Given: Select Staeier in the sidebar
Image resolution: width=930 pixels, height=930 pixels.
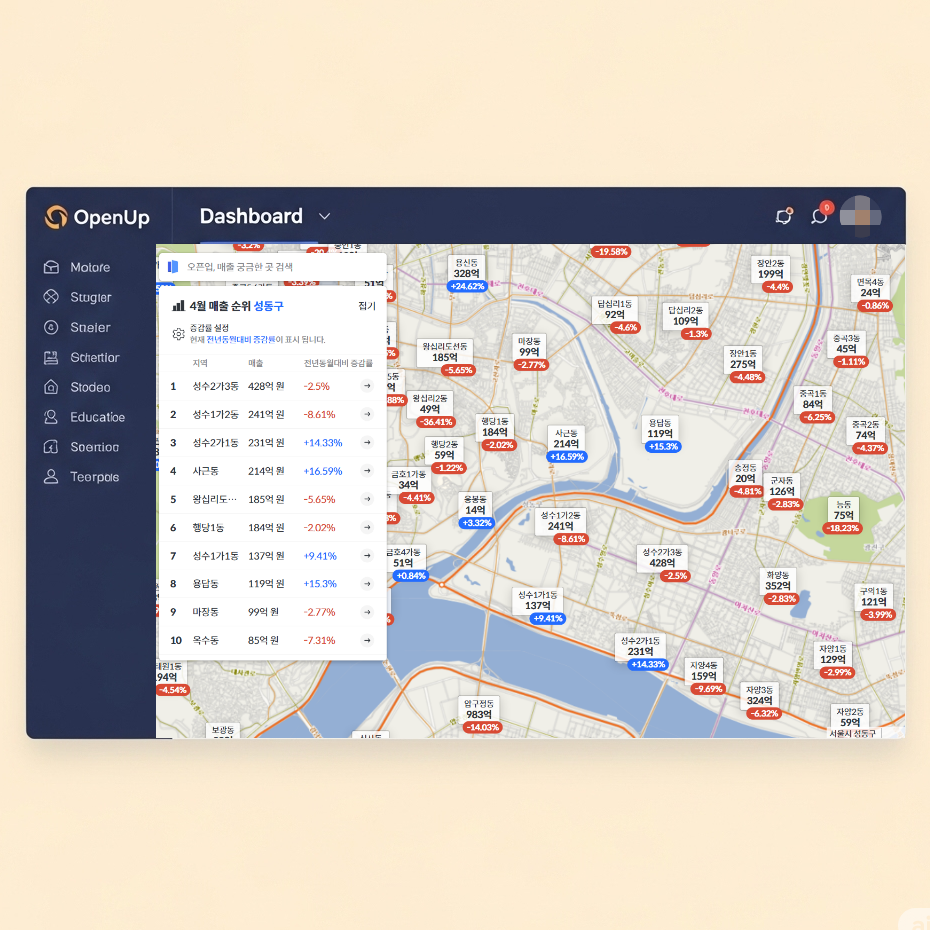Looking at the screenshot, I should (x=77, y=327).
